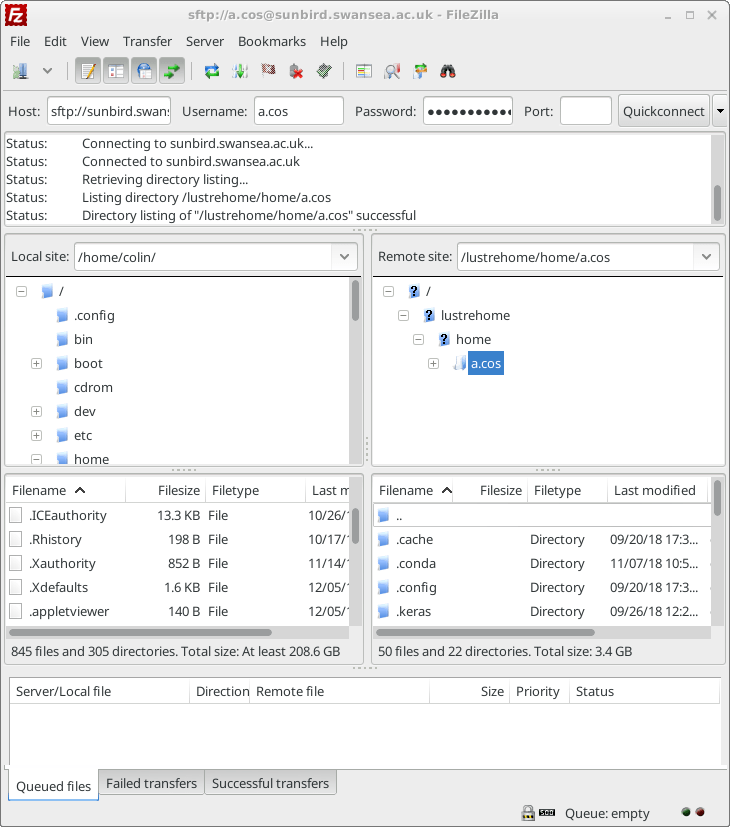This screenshot has width=730, height=827.
Task: Toggle directory comparison icon
Action: [392, 71]
